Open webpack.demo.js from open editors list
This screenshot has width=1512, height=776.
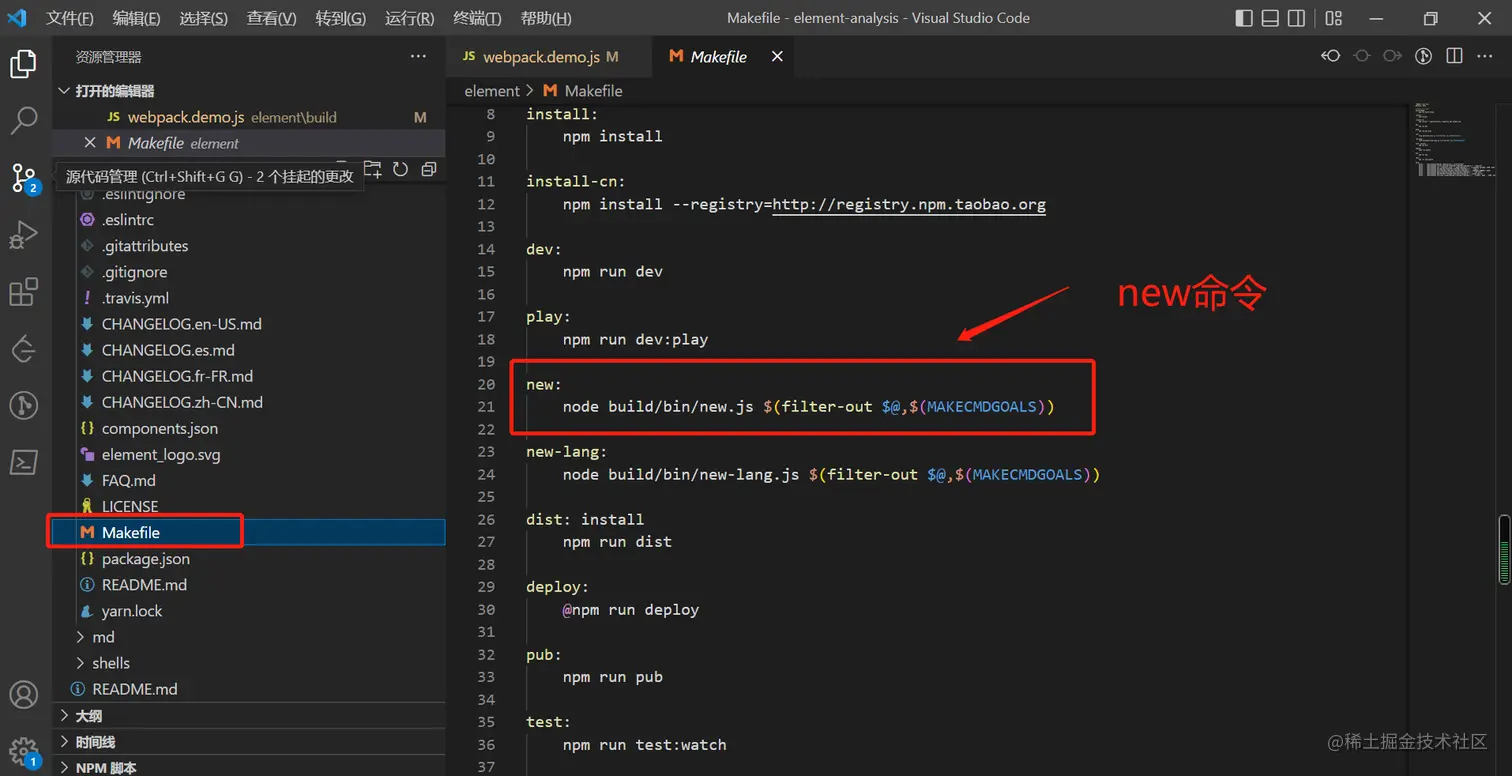249,117
